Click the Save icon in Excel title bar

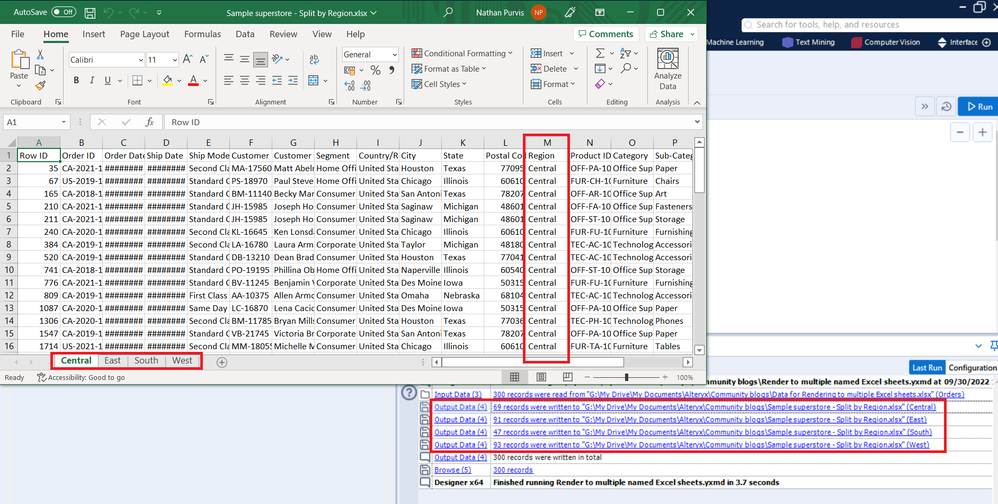pyautogui.click(x=90, y=13)
